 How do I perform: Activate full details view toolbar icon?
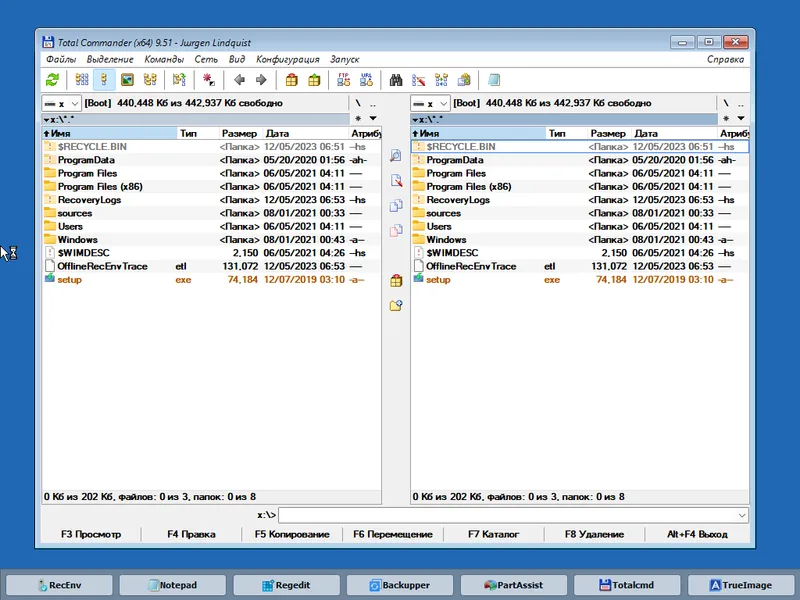coord(104,80)
